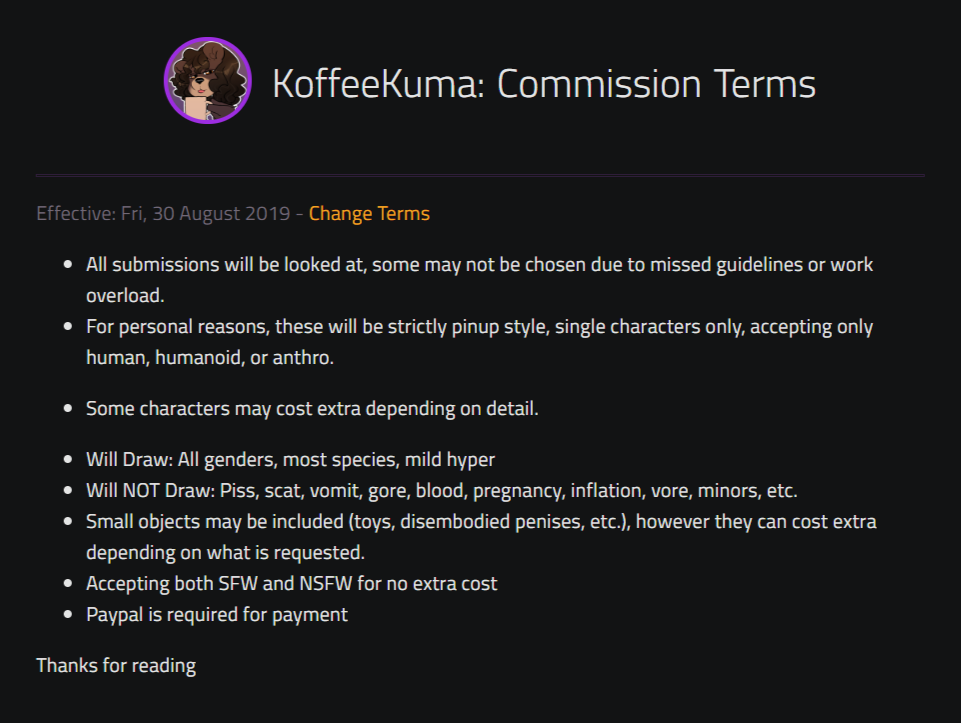Click the "Some characters may cost extra" line
This screenshot has width=961, height=723.
tap(312, 408)
